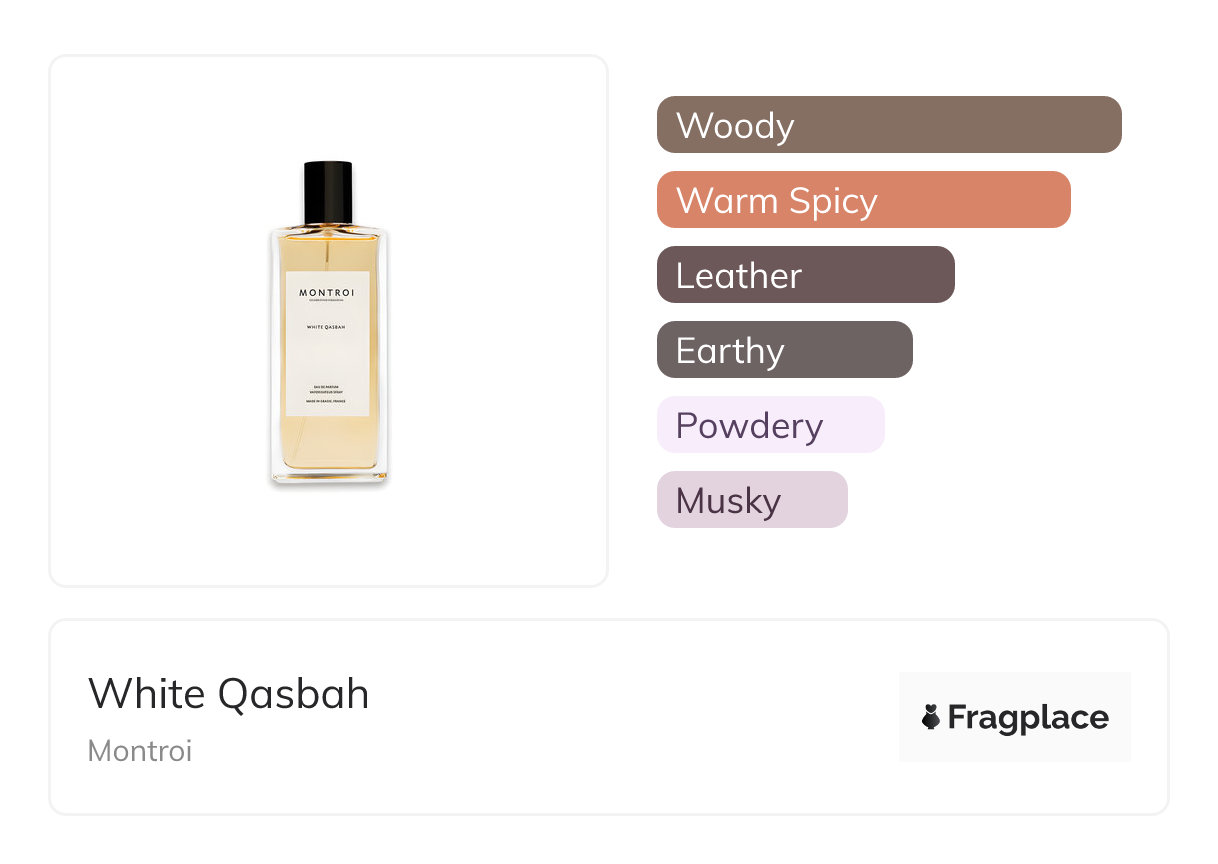Click the orange Warm Spicy color swatch end
Image resolution: width=1218 pixels, height=864 pixels.
coord(1050,200)
